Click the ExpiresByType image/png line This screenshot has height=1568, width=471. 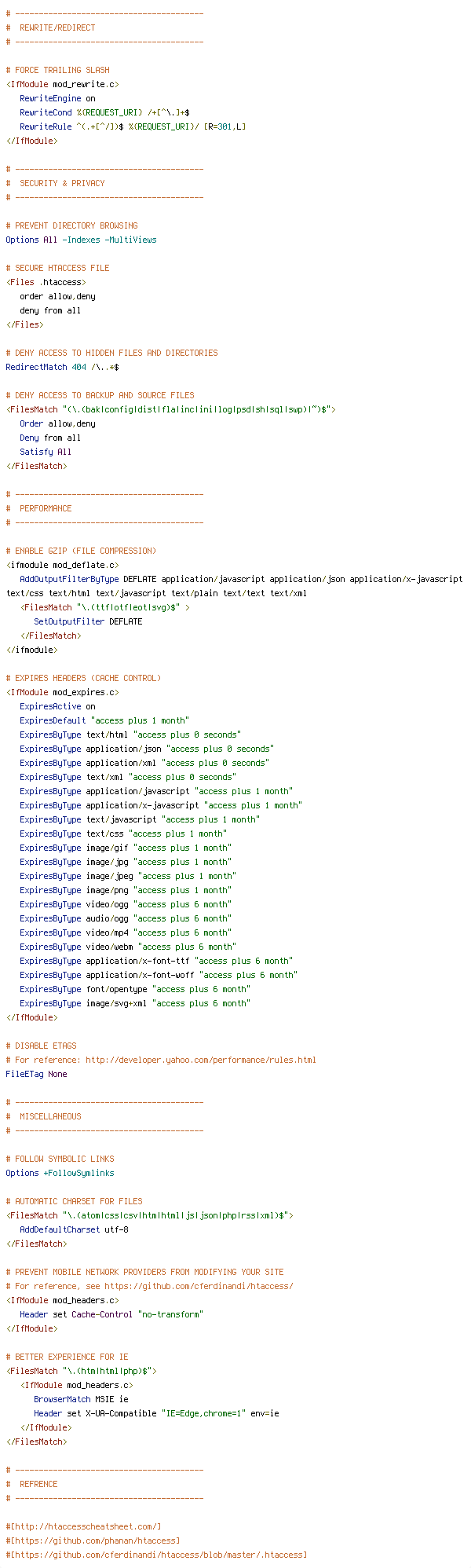[126, 890]
